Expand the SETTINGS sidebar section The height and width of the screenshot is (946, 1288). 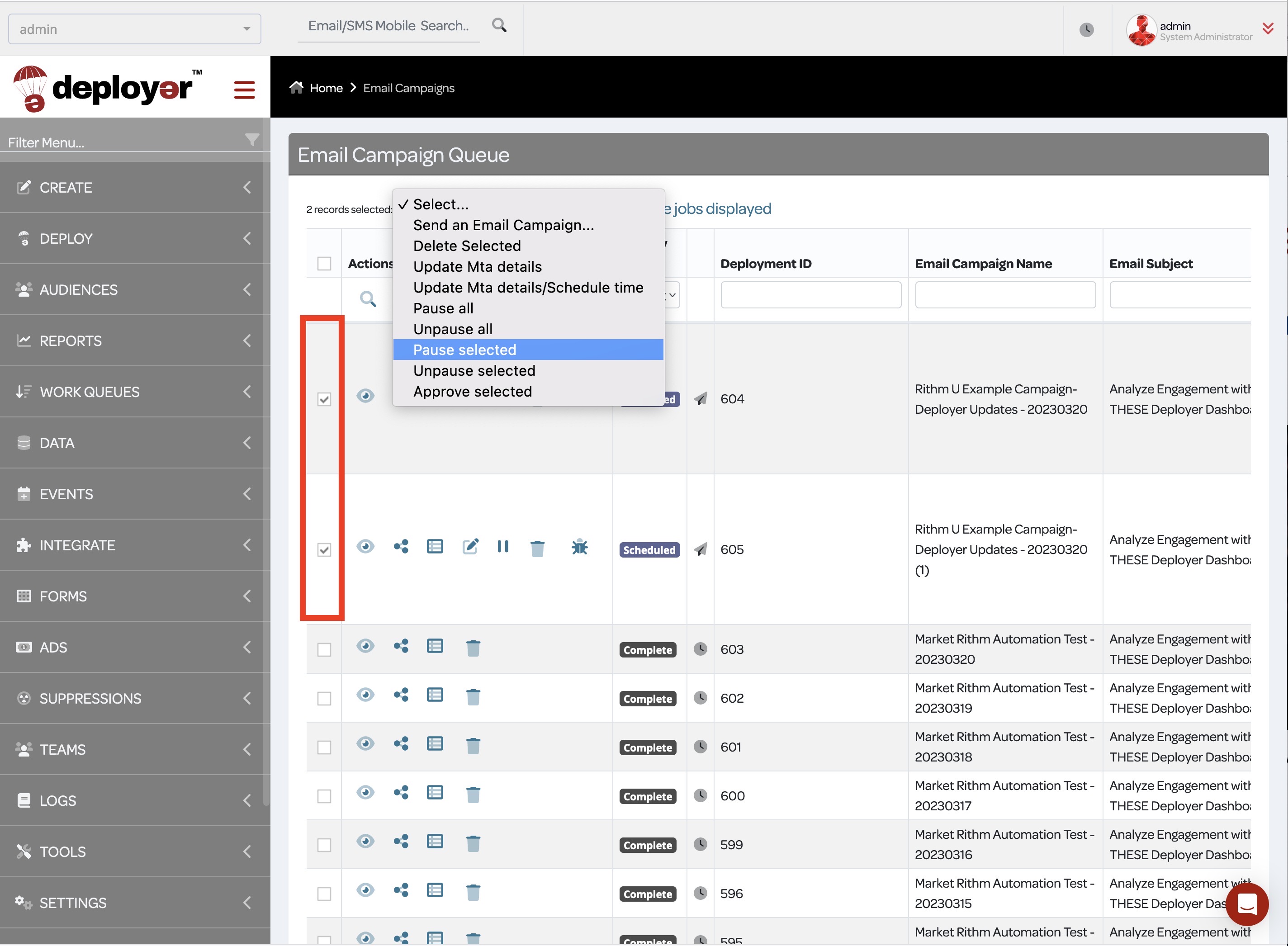coord(135,903)
